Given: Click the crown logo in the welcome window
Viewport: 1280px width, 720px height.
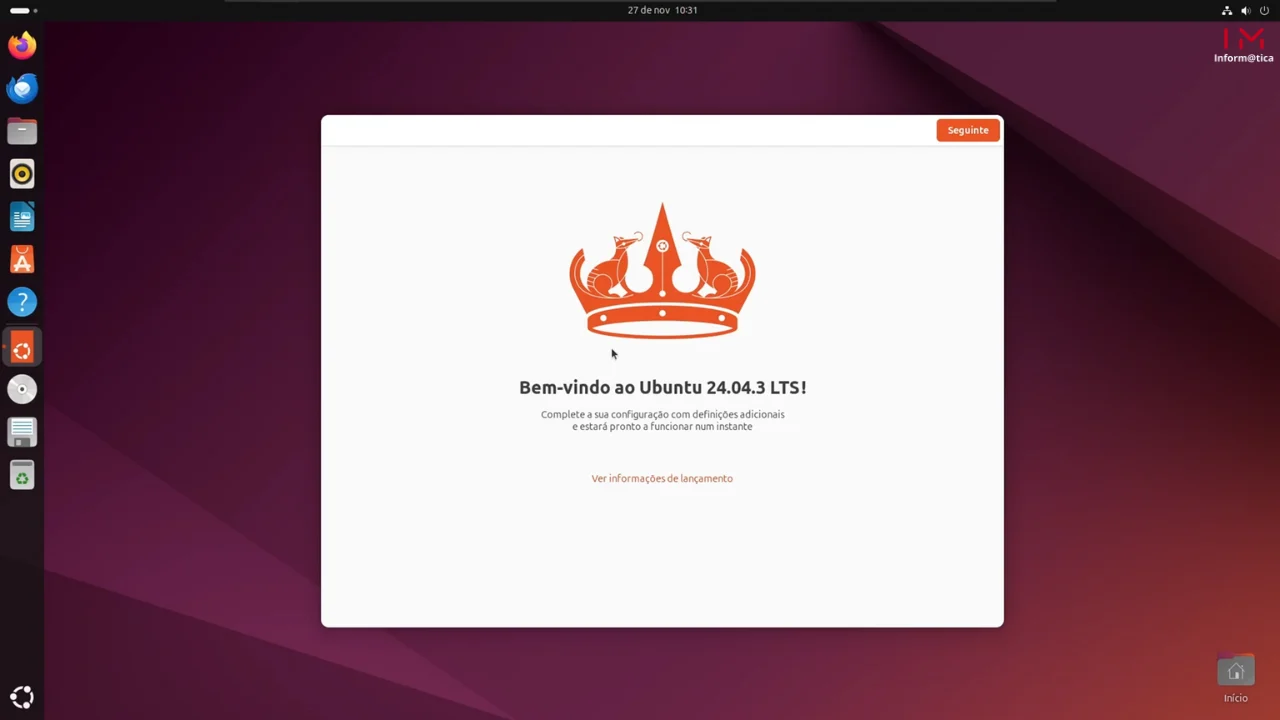Looking at the screenshot, I should (x=662, y=271).
